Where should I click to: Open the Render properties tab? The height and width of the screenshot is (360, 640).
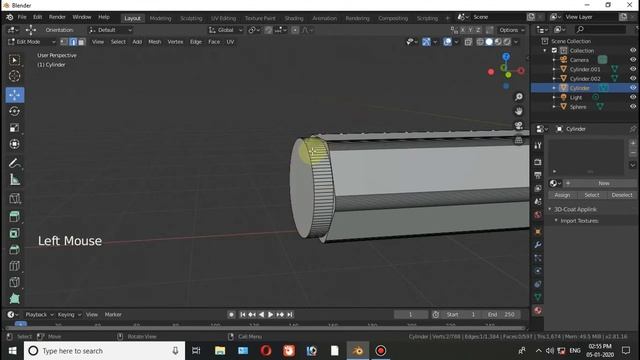[x=538, y=162]
